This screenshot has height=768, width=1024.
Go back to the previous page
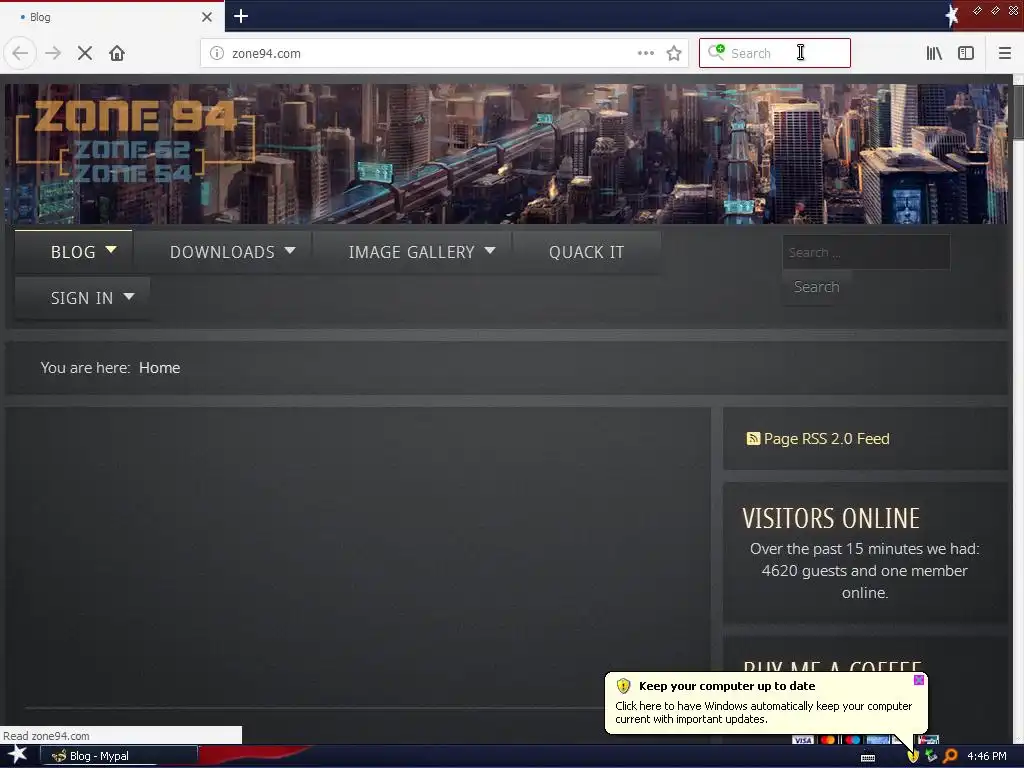(20, 53)
